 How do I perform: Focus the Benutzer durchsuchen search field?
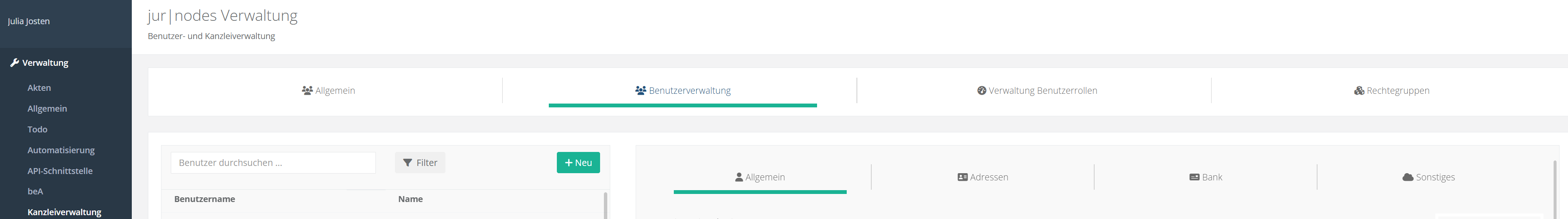click(x=272, y=162)
